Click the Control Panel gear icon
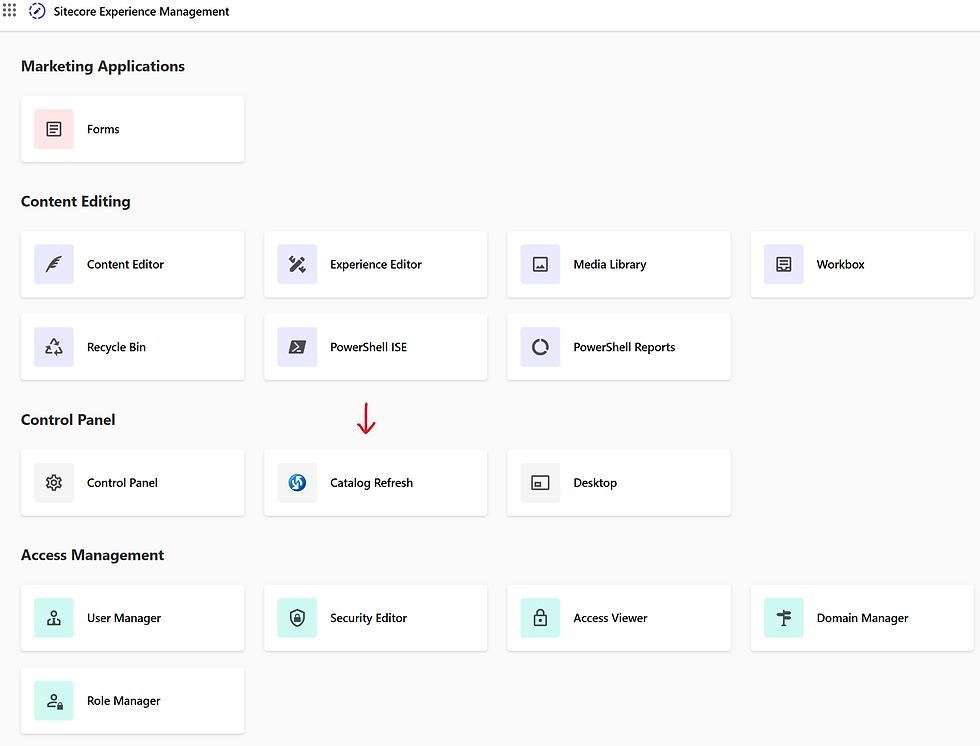This screenshot has width=980, height=746. tap(54, 483)
